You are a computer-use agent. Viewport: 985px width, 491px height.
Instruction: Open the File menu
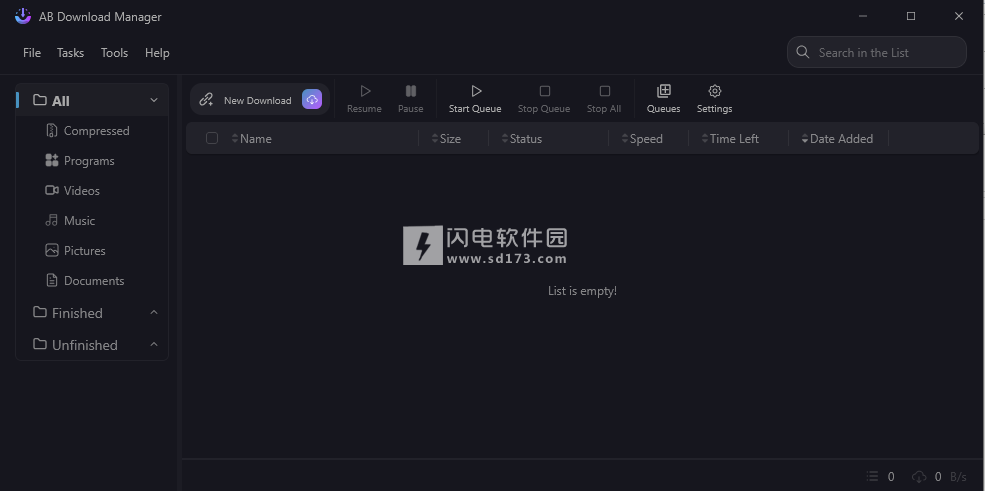click(x=32, y=53)
